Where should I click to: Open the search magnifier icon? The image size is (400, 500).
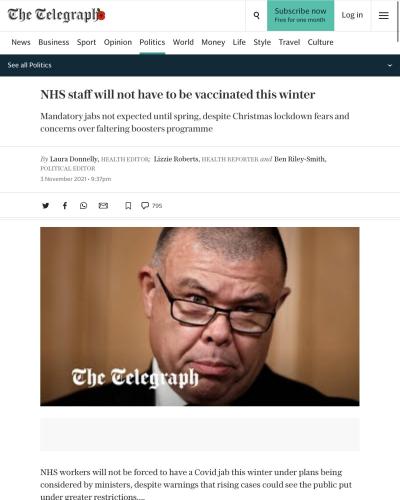click(256, 15)
